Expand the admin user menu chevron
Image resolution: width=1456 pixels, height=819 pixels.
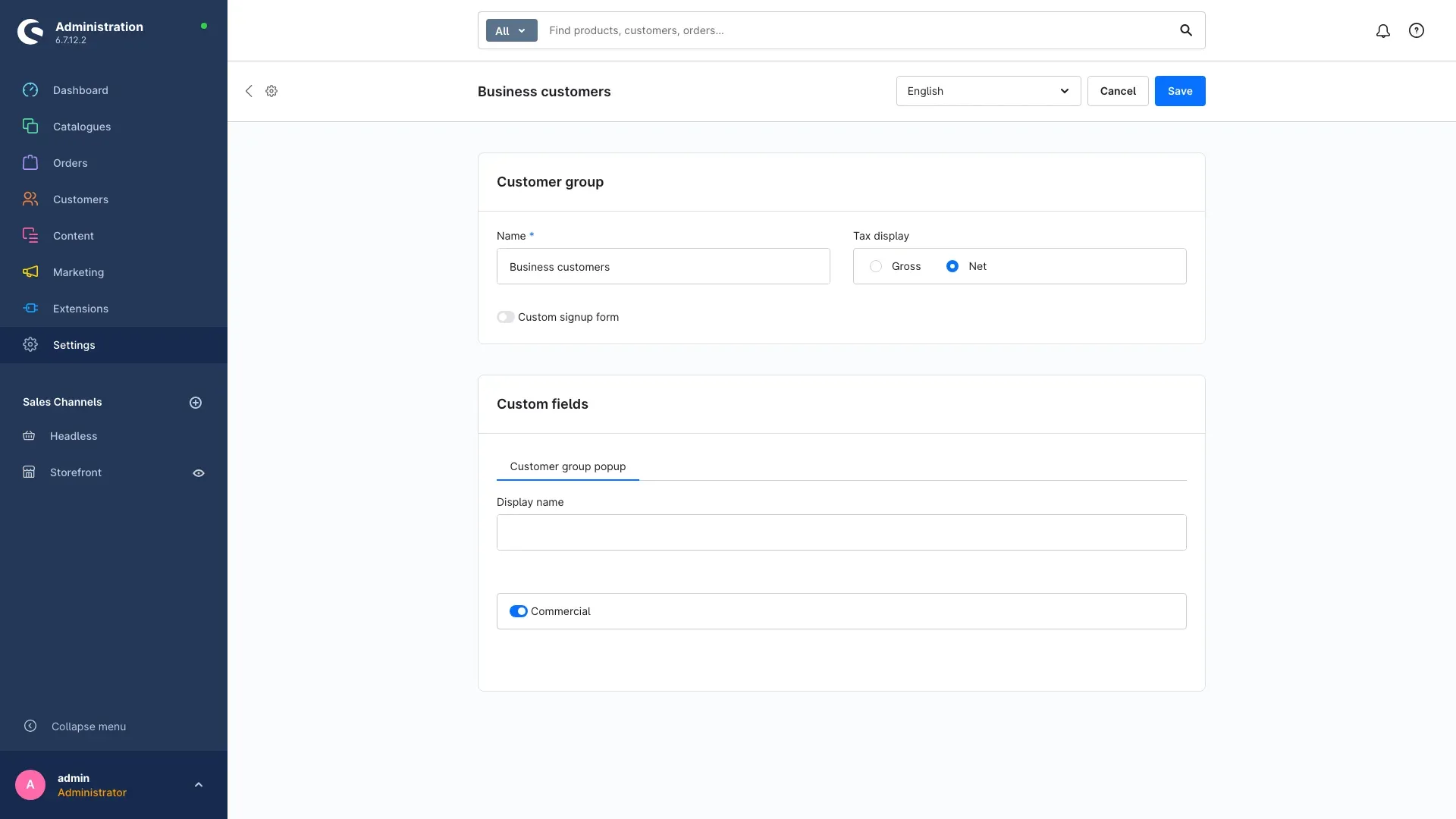199,785
